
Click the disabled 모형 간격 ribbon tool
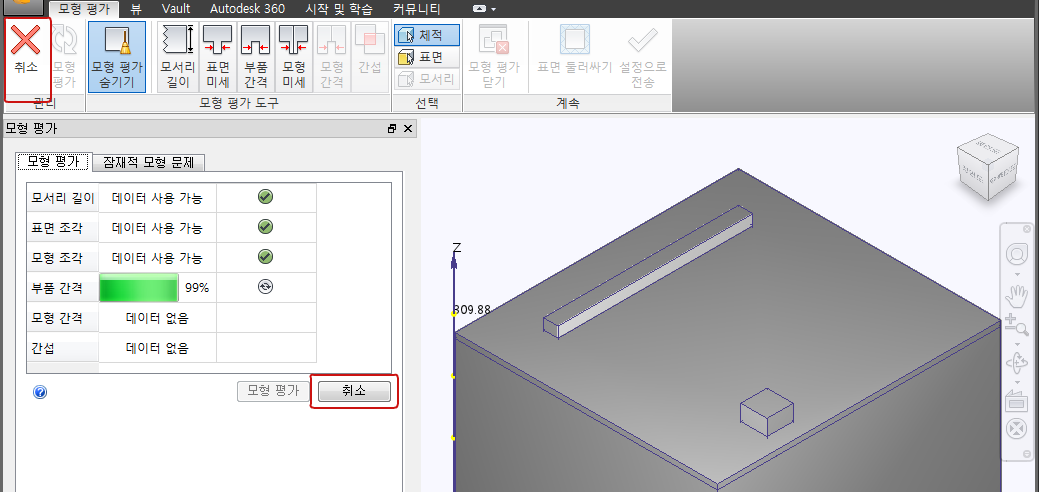click(331, 56)
